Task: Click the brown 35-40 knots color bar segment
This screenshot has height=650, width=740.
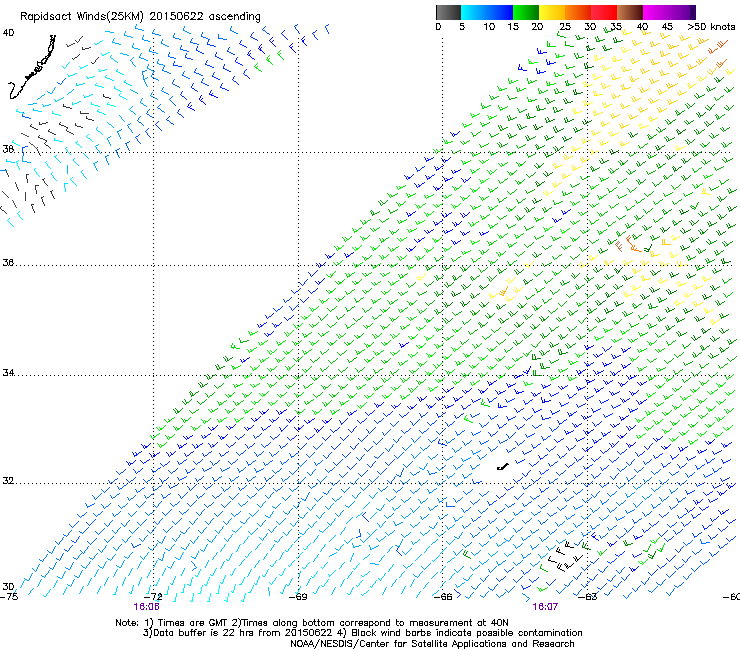Action: [x=630, y=12]
